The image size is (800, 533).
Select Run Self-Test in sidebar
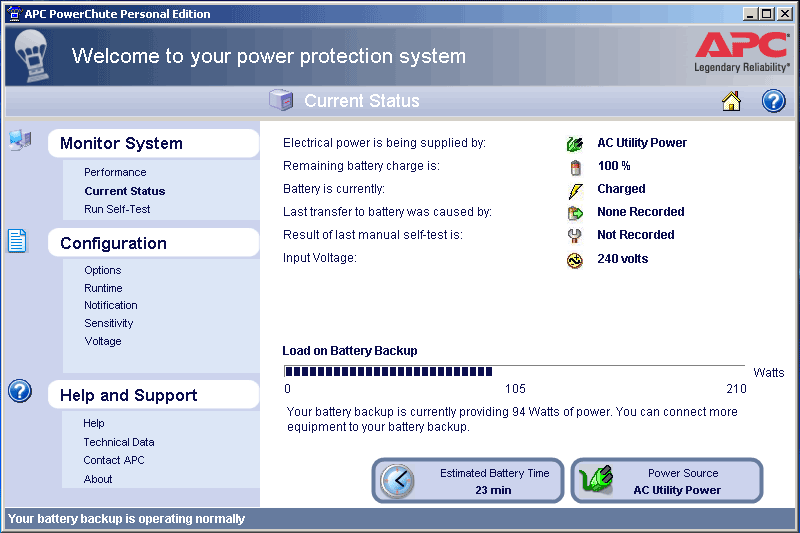coord(117,209)
